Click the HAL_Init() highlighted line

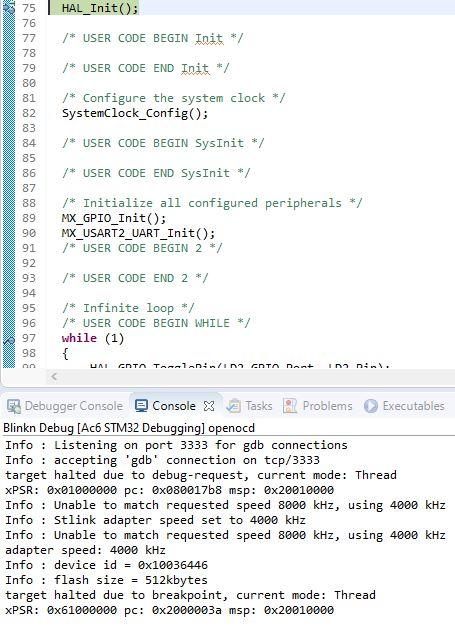[x=100, y=7]
